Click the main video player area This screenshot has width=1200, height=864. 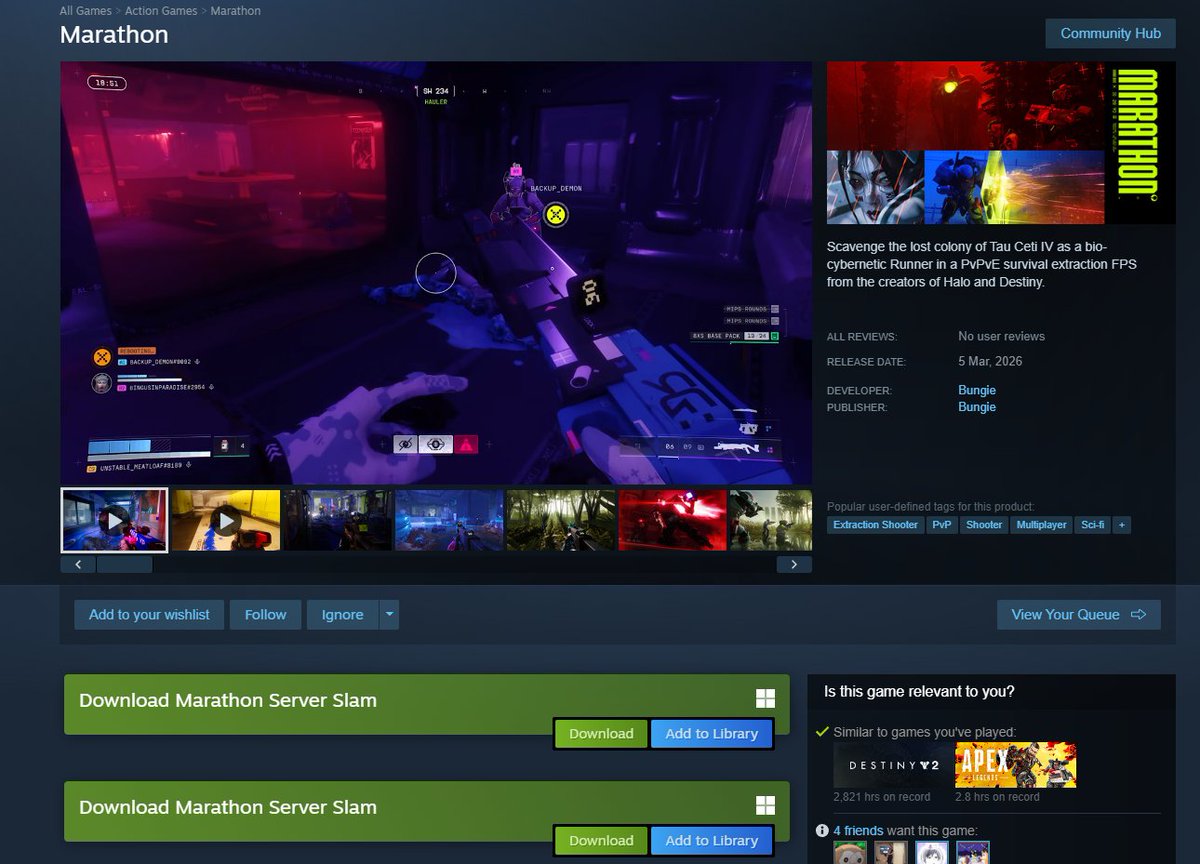tap(436, 273)
